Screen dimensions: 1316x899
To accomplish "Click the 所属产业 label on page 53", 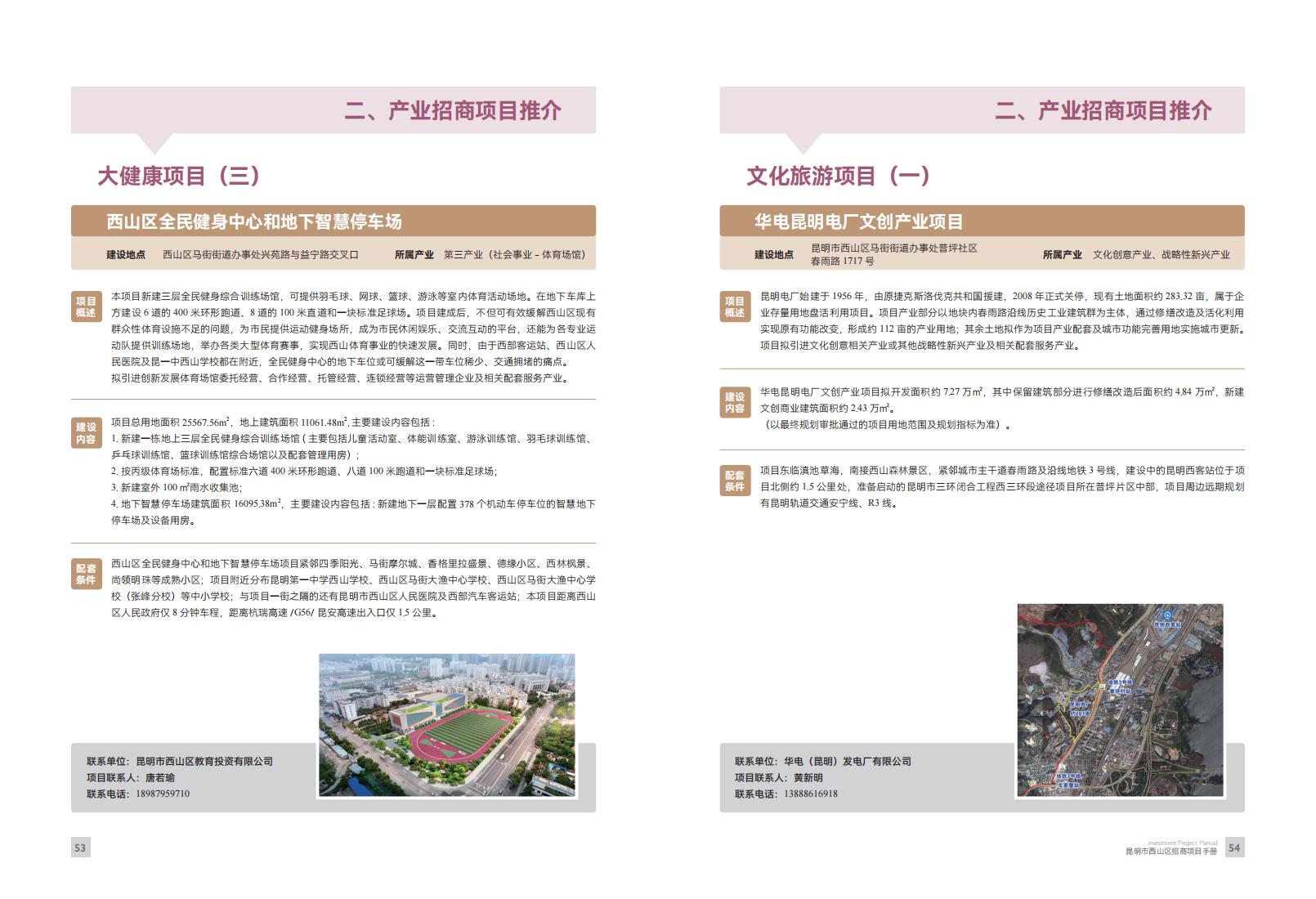I will pos(414,254).
